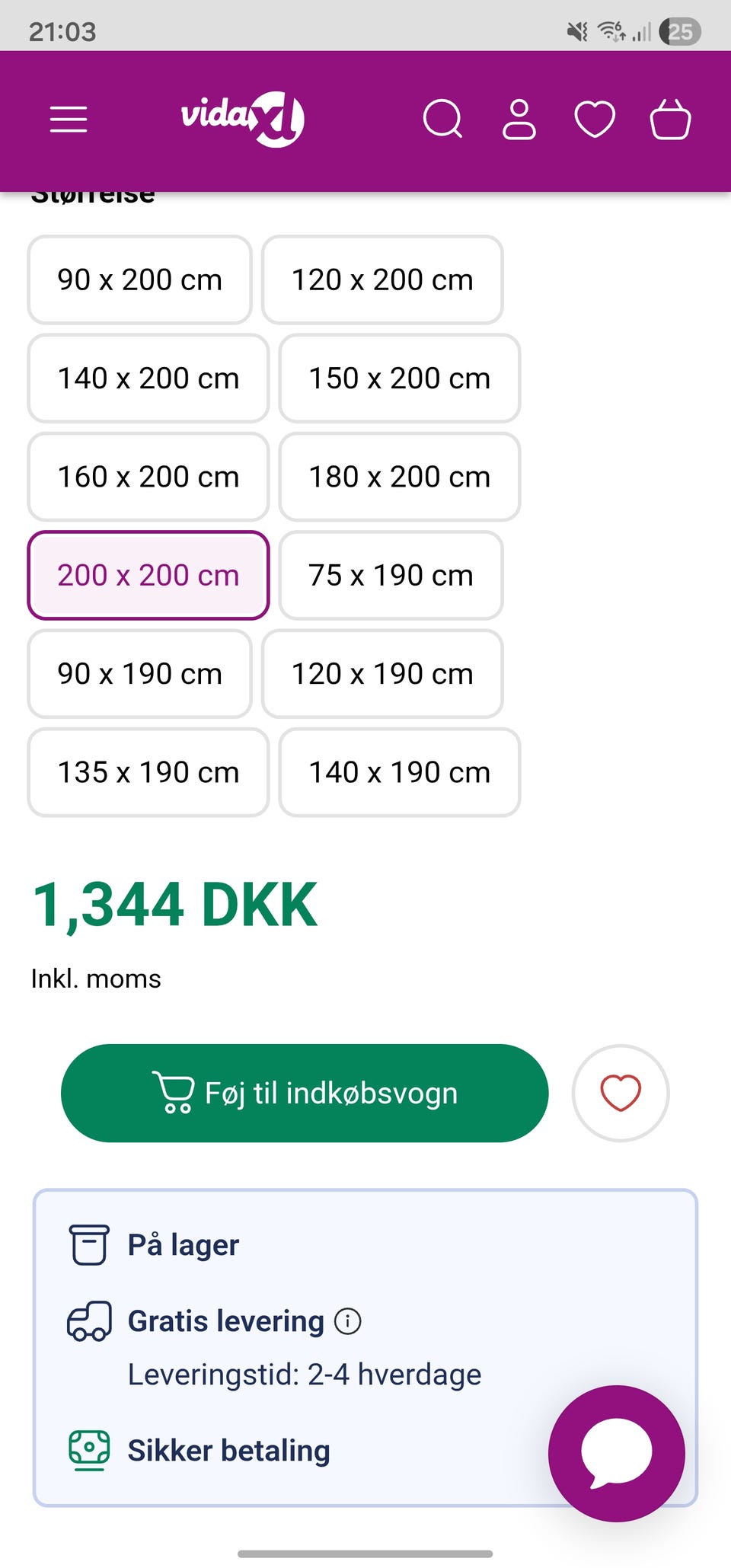731x1568 pixels.
Task: Choose the 140 x 200 cm option
Action: pos(148,378)
